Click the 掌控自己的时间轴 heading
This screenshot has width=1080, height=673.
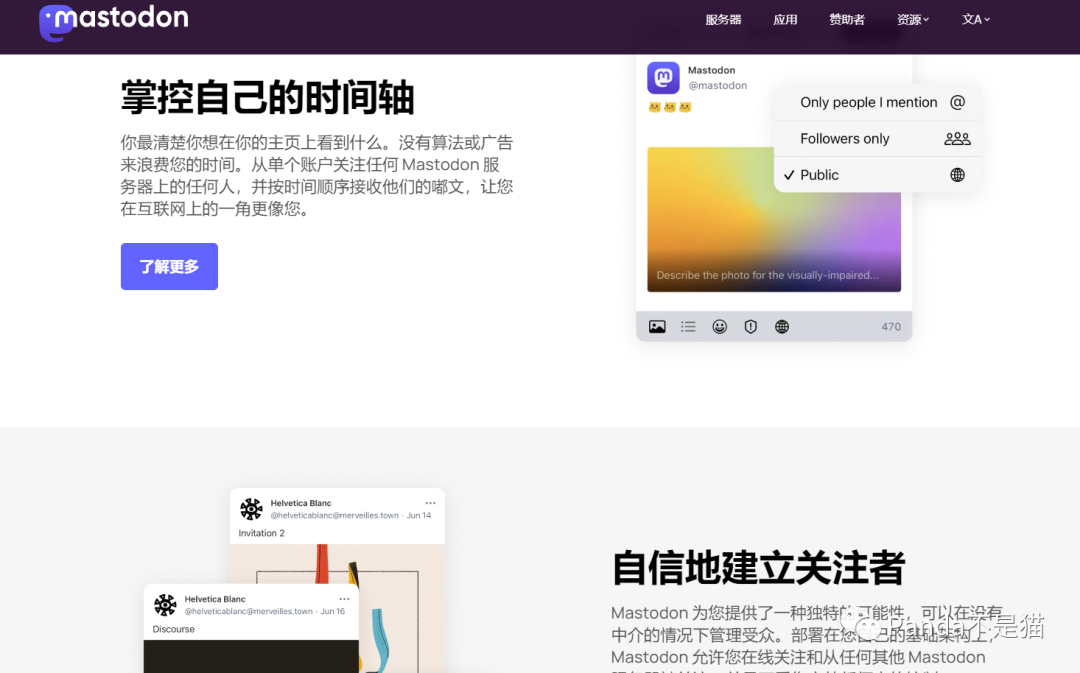click(267, 97)
